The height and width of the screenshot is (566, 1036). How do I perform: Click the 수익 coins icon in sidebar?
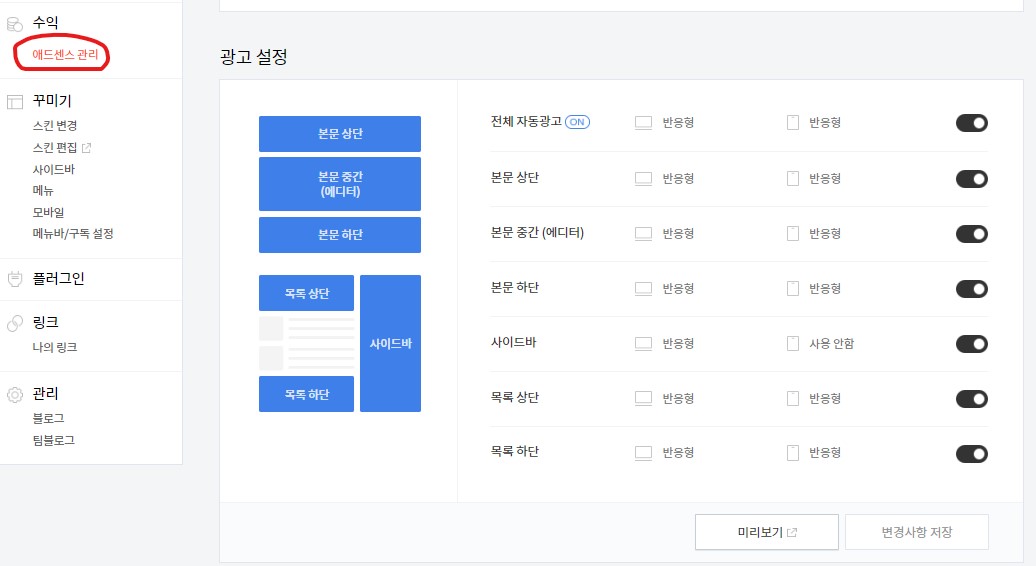(x=15, y=24)
